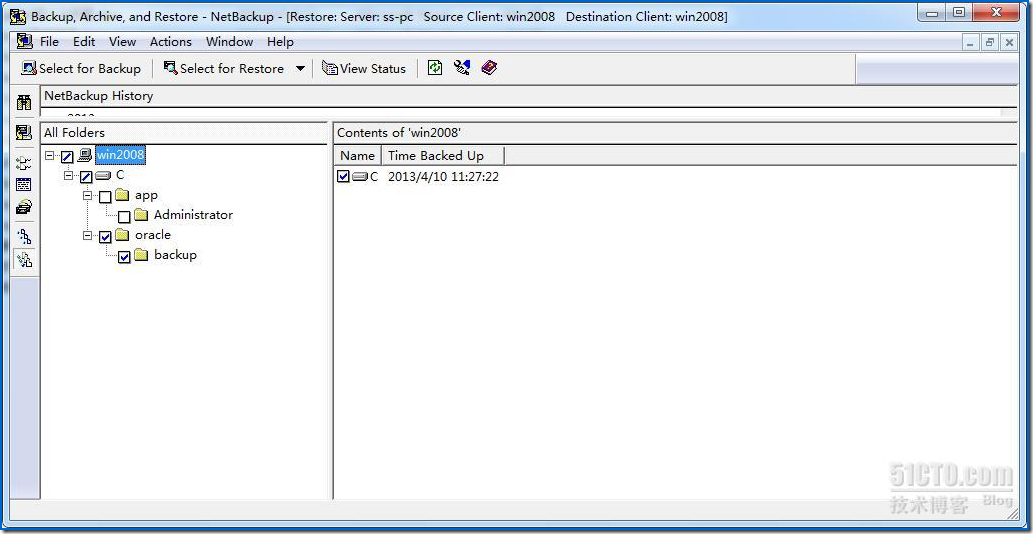Click the Select for Restore button
Viewport: 1033px width, 534px height.
pos(224,68)
